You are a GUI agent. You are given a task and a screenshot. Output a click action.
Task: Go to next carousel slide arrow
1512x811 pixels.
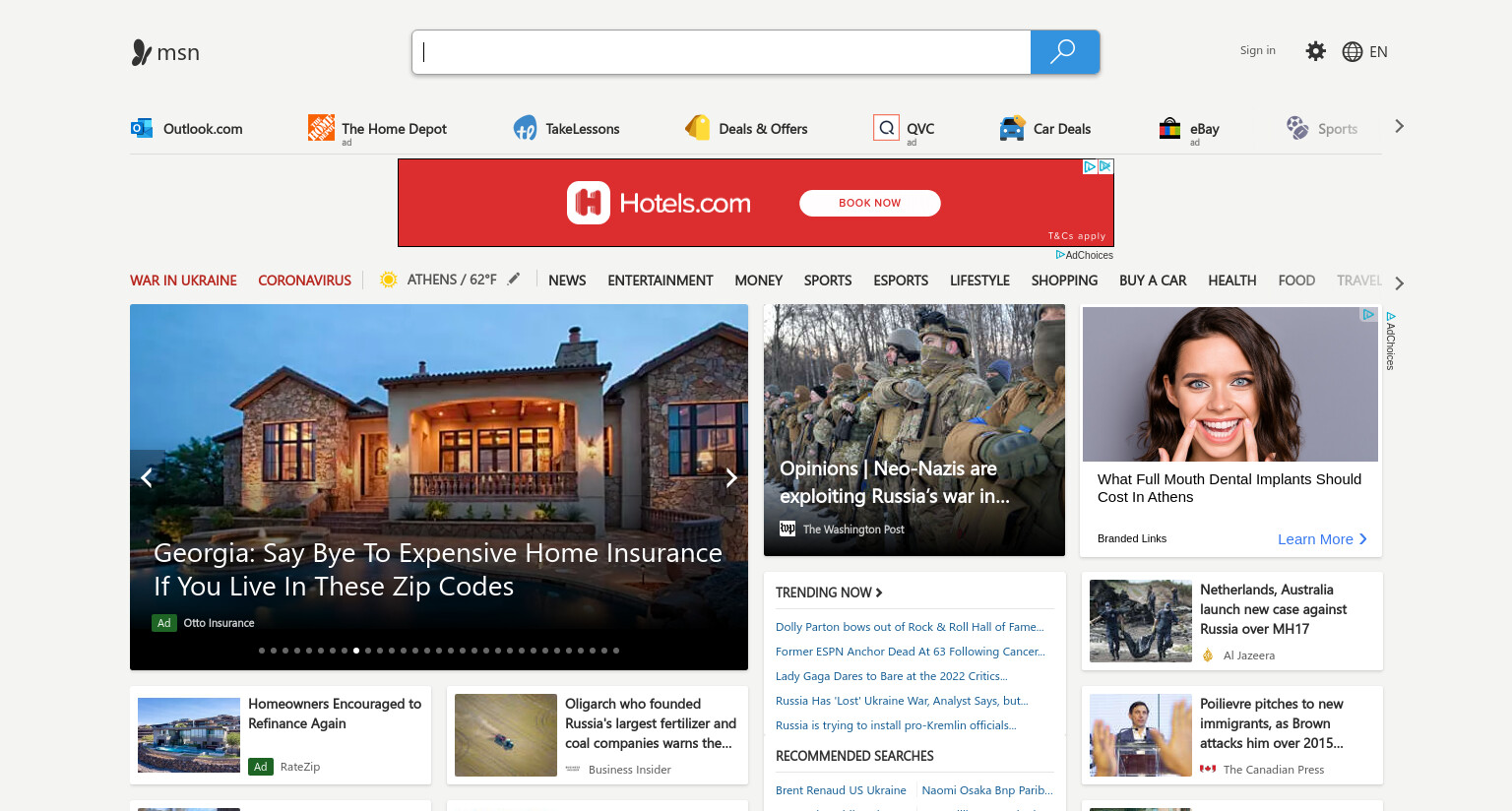[731, 478]
